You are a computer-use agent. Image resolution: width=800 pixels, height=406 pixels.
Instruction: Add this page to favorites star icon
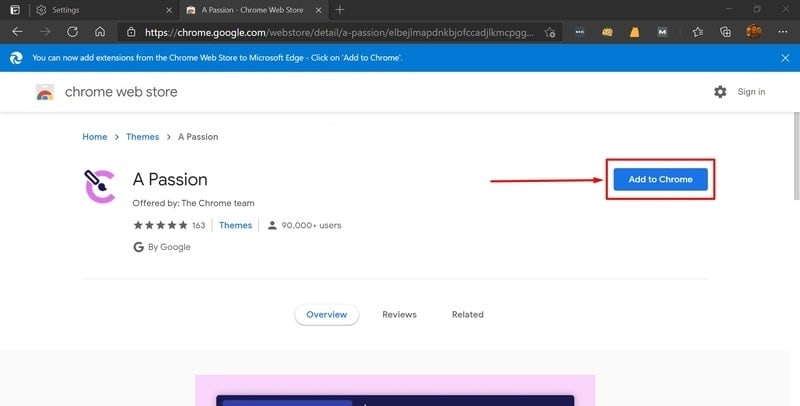point(549,32)
